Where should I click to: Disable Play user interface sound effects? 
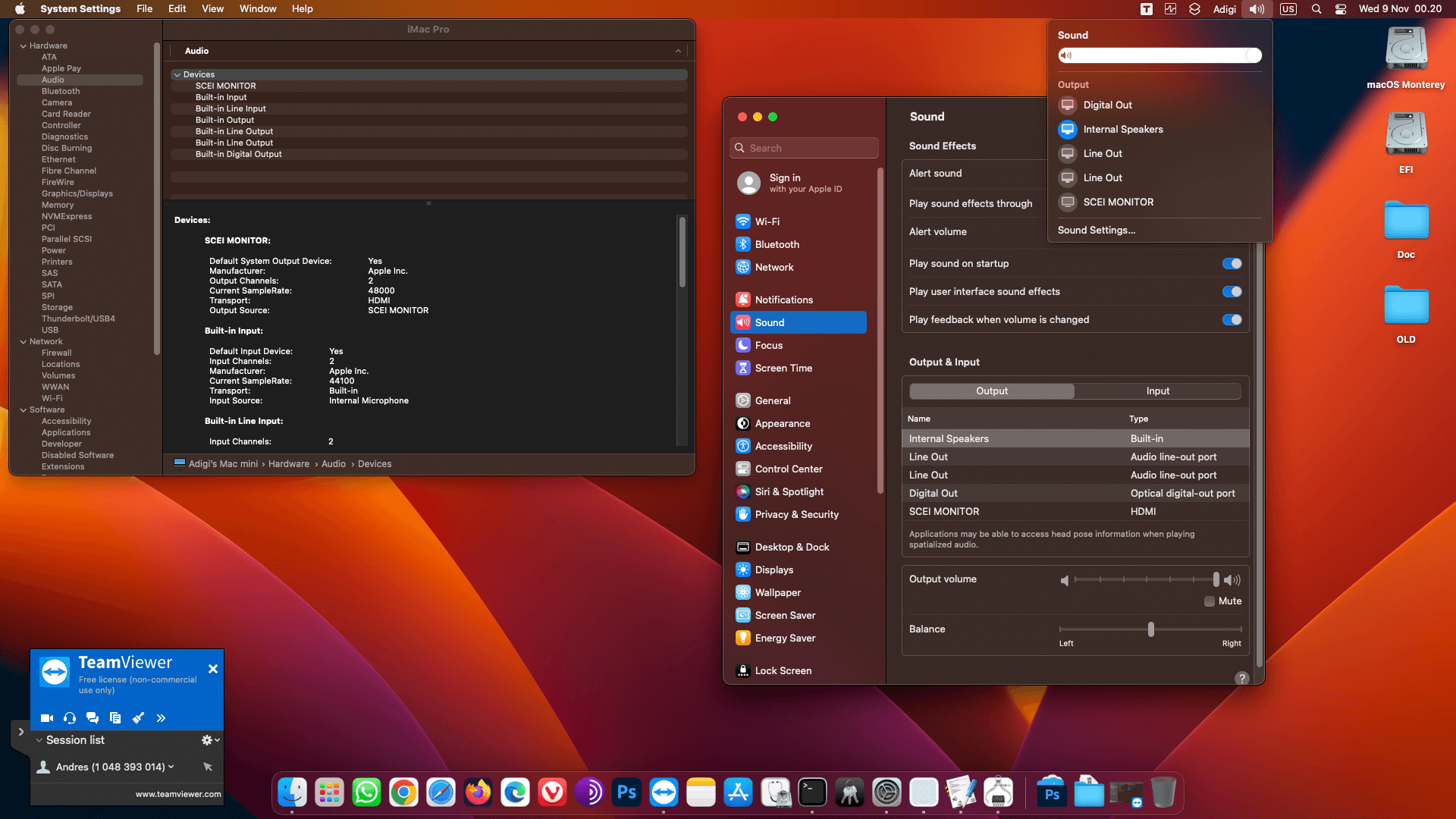1232,291
